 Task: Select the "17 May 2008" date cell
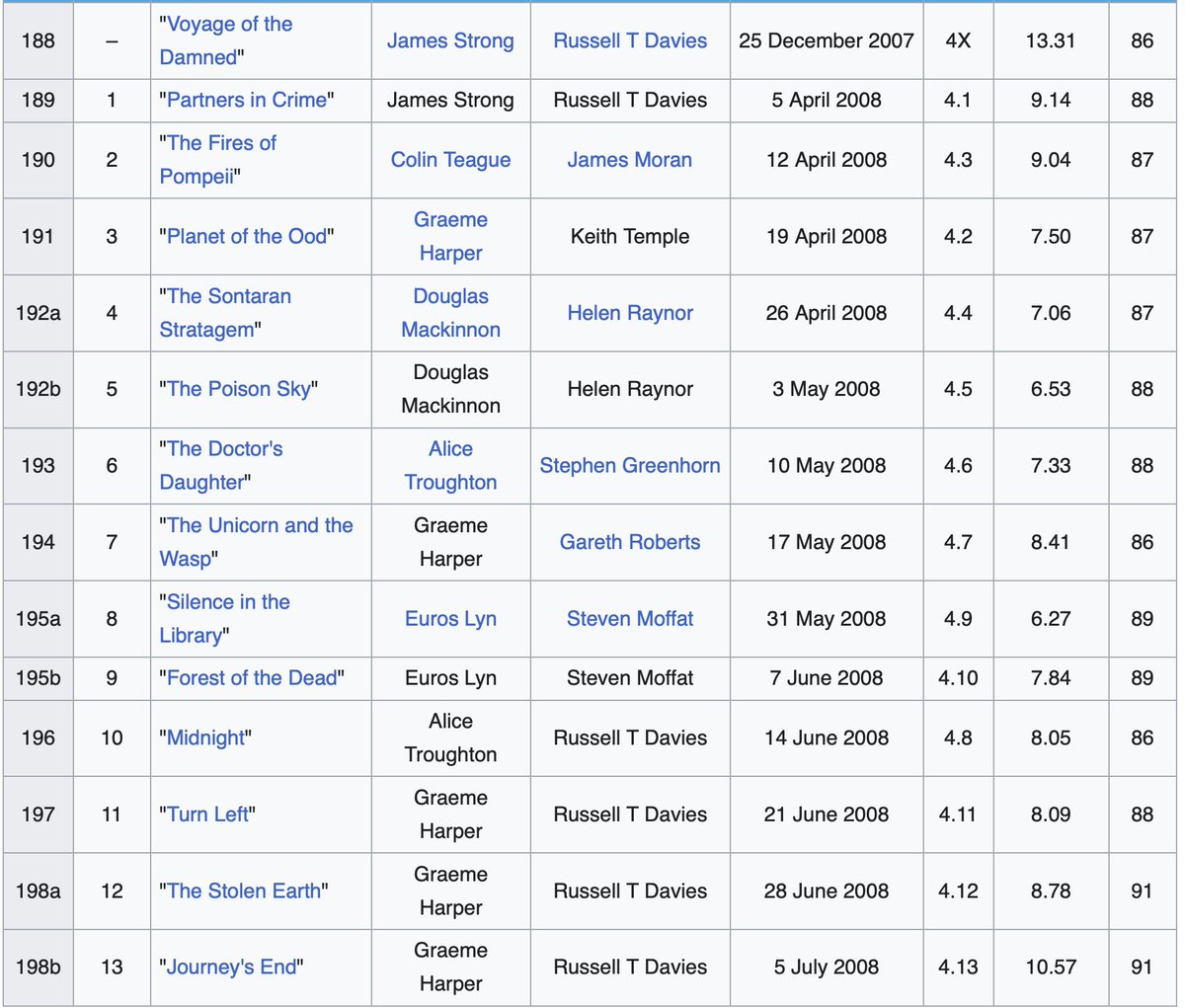(x=827, y=542)
